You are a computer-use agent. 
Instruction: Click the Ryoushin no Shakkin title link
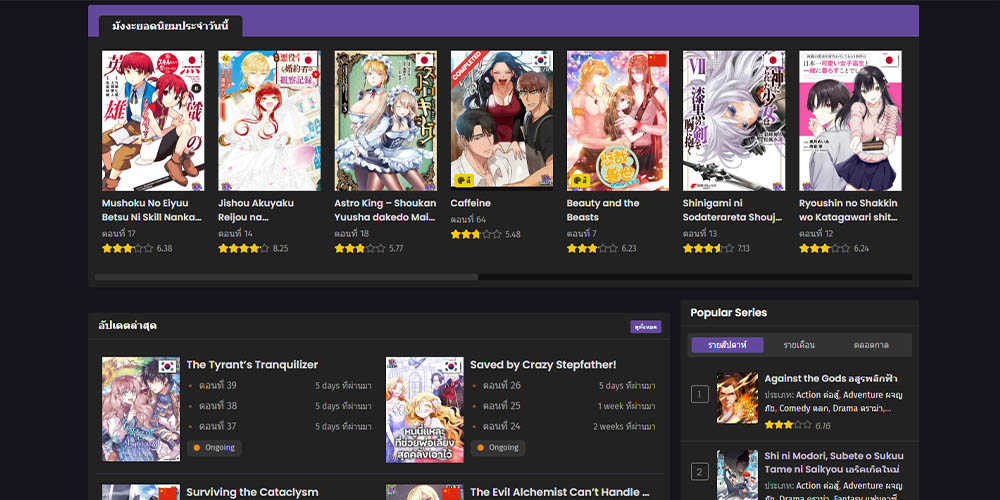point(848,210)
